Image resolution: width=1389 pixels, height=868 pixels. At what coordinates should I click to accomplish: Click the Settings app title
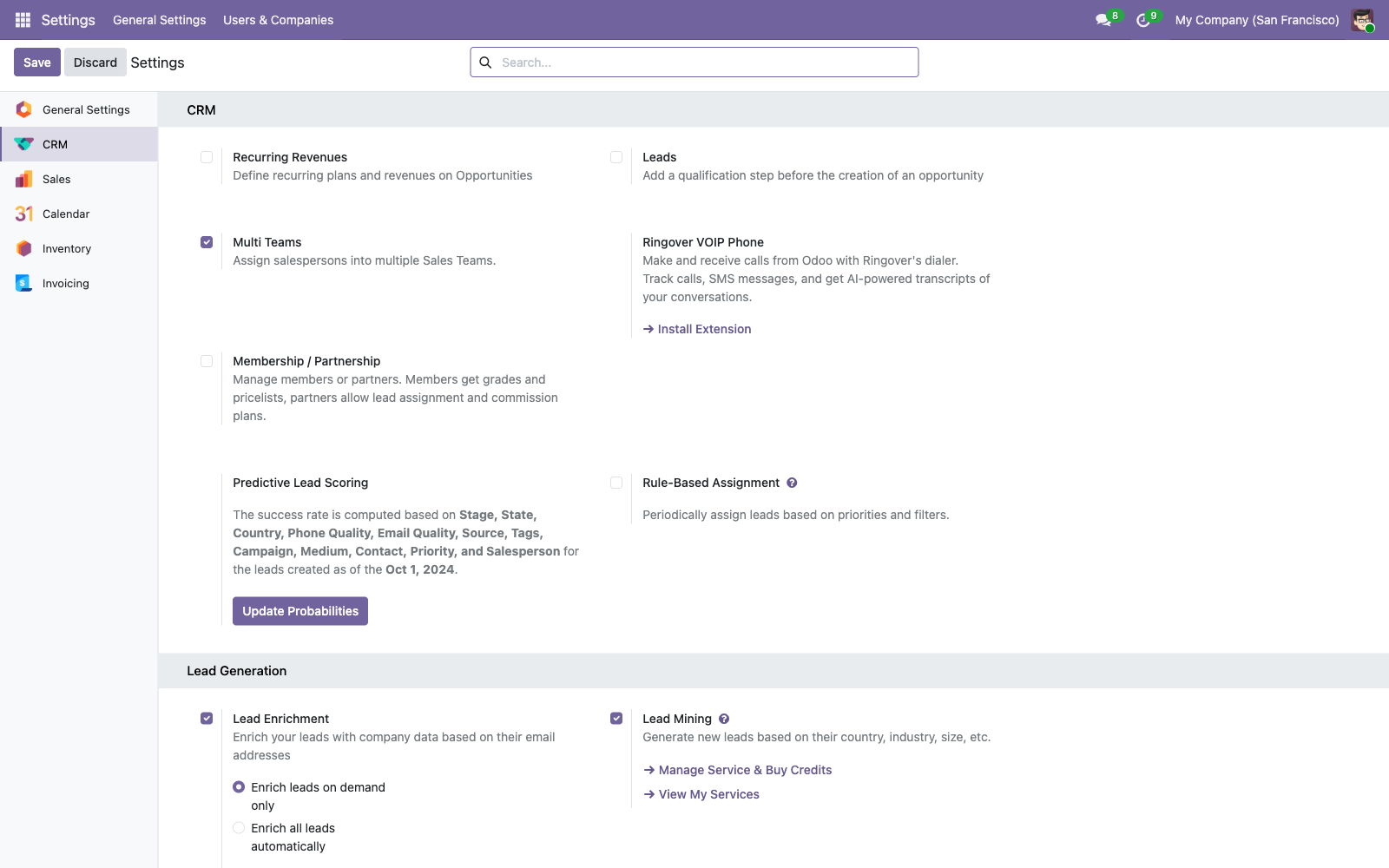click(x=69, y=20)
